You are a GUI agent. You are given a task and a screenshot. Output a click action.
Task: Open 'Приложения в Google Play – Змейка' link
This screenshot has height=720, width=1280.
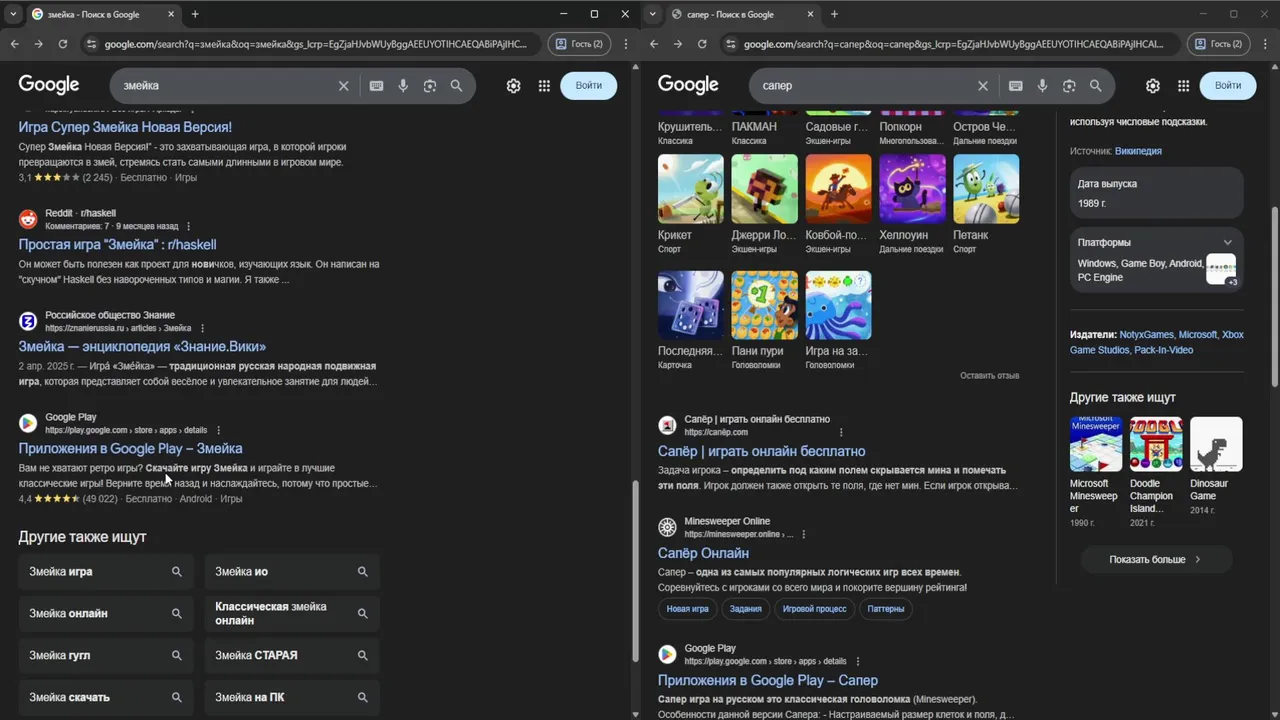[130, 448]
